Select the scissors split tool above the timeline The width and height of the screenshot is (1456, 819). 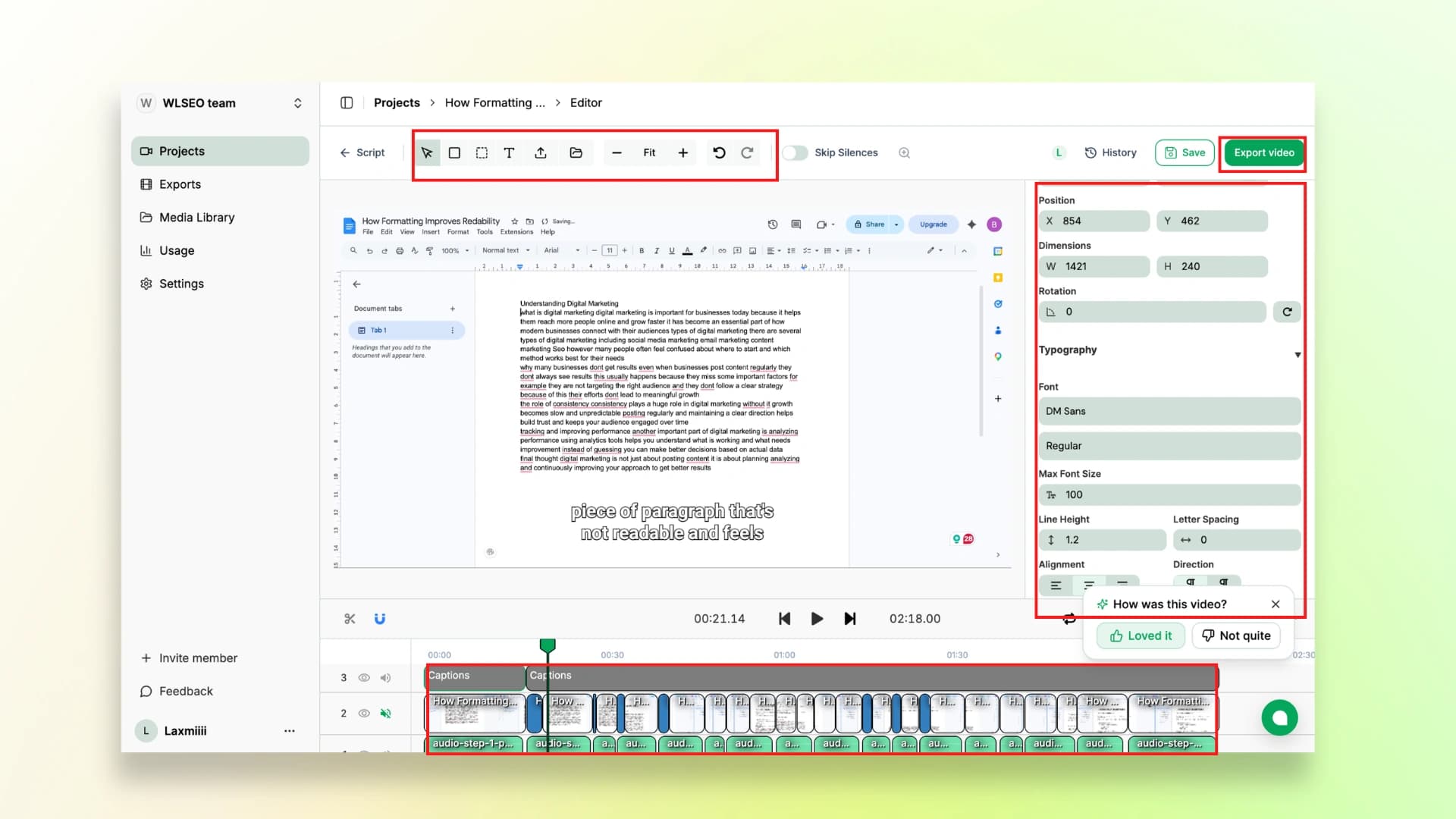tap(350, 619)
